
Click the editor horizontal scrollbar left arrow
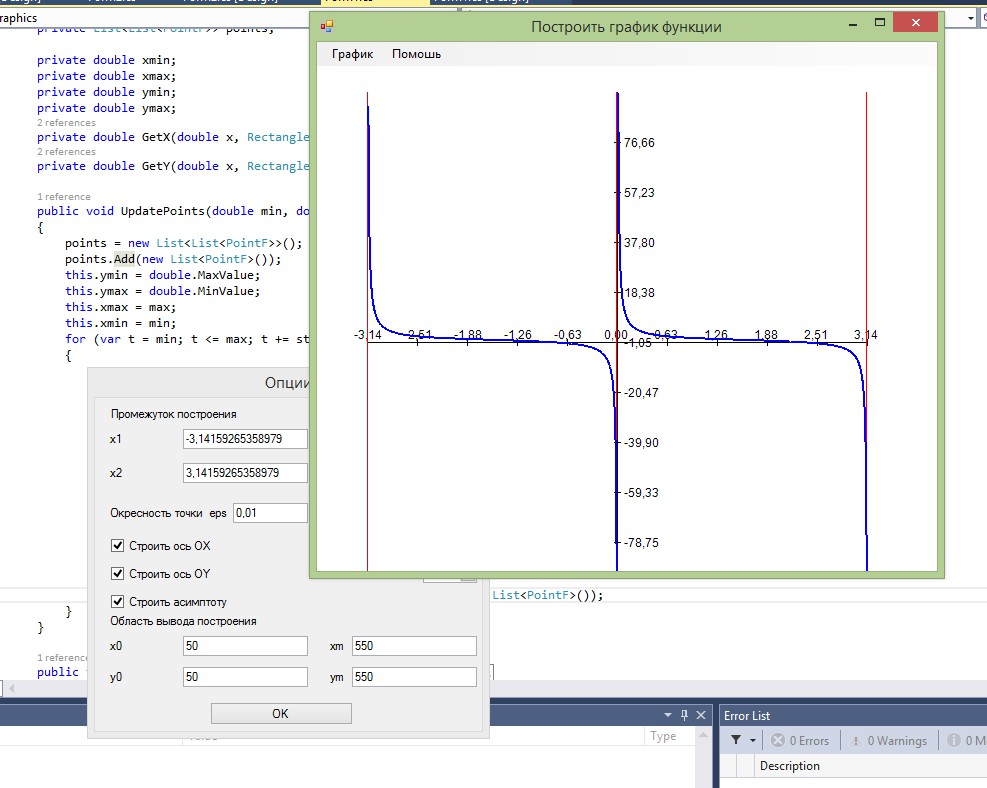coord(11,689)
